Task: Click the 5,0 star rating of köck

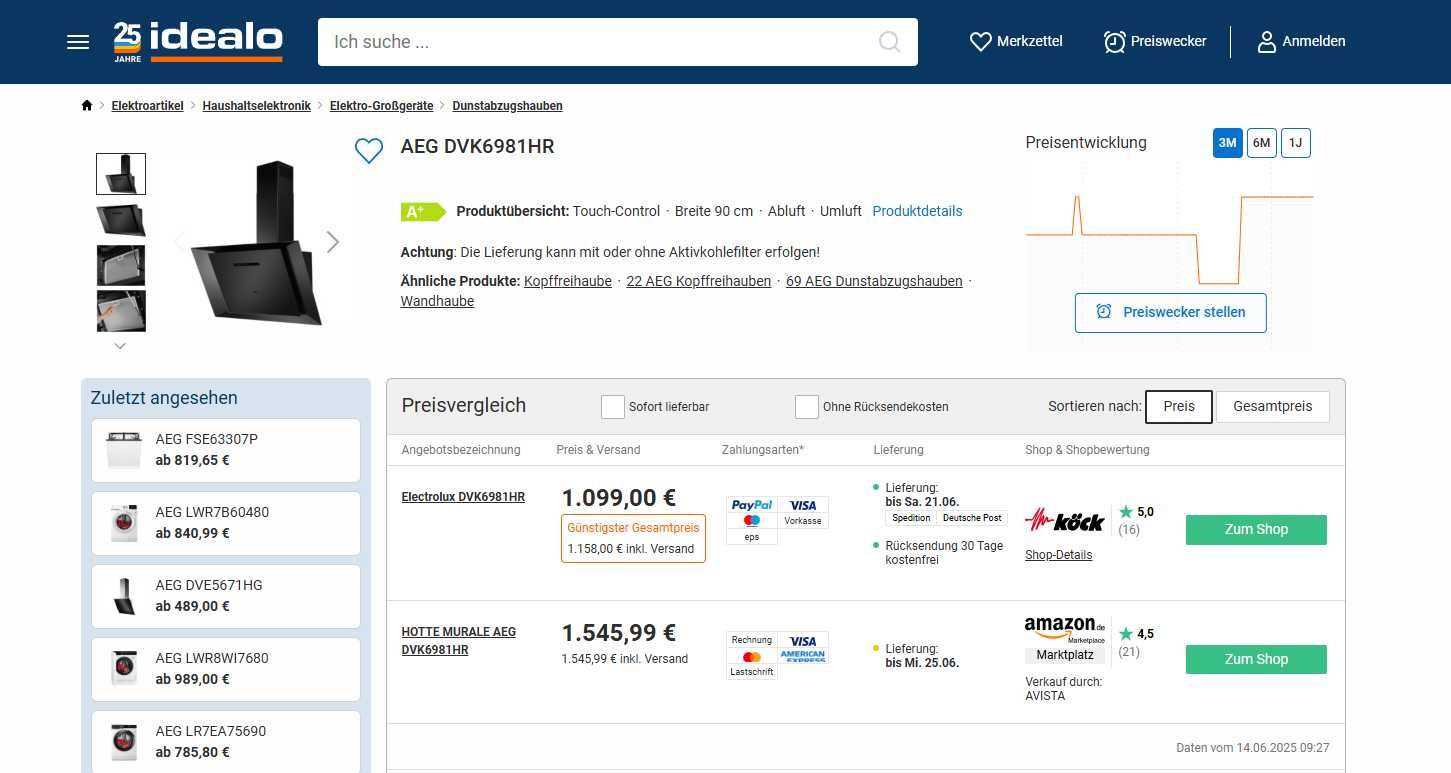Action: pos(1136,512)
